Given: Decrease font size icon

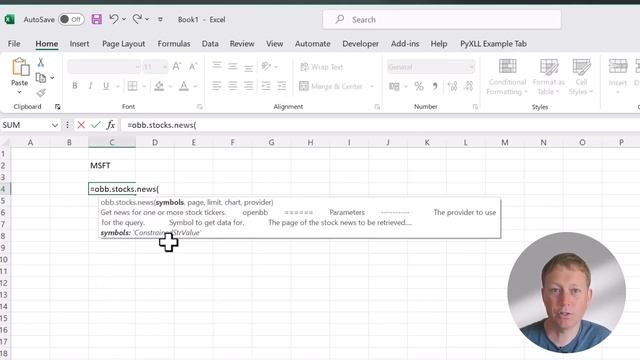Looking at the screenshot, I should 193,67.
